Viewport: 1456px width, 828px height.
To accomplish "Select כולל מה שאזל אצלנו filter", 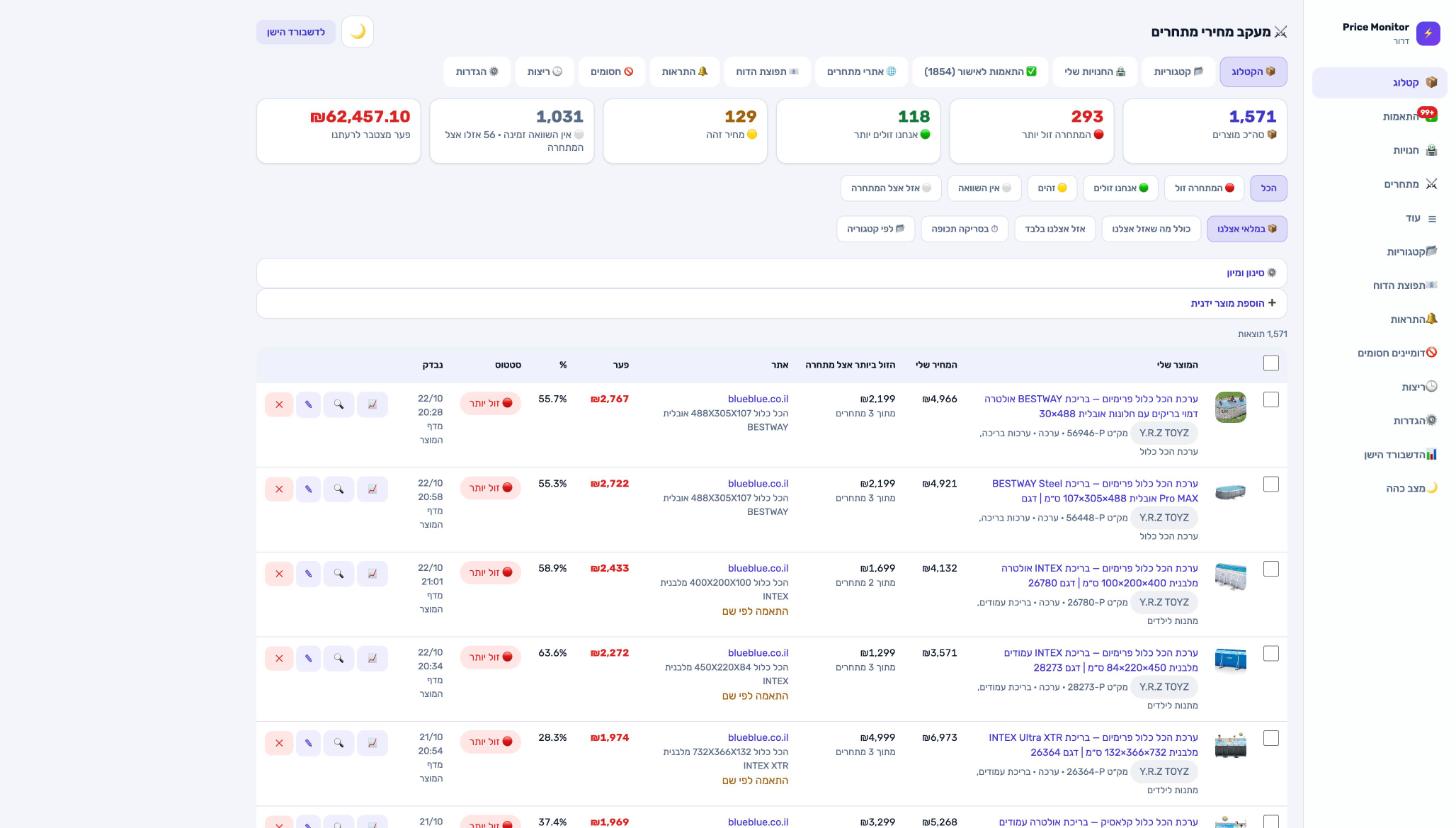I will pyautogui.click(x=1151, y=229).
